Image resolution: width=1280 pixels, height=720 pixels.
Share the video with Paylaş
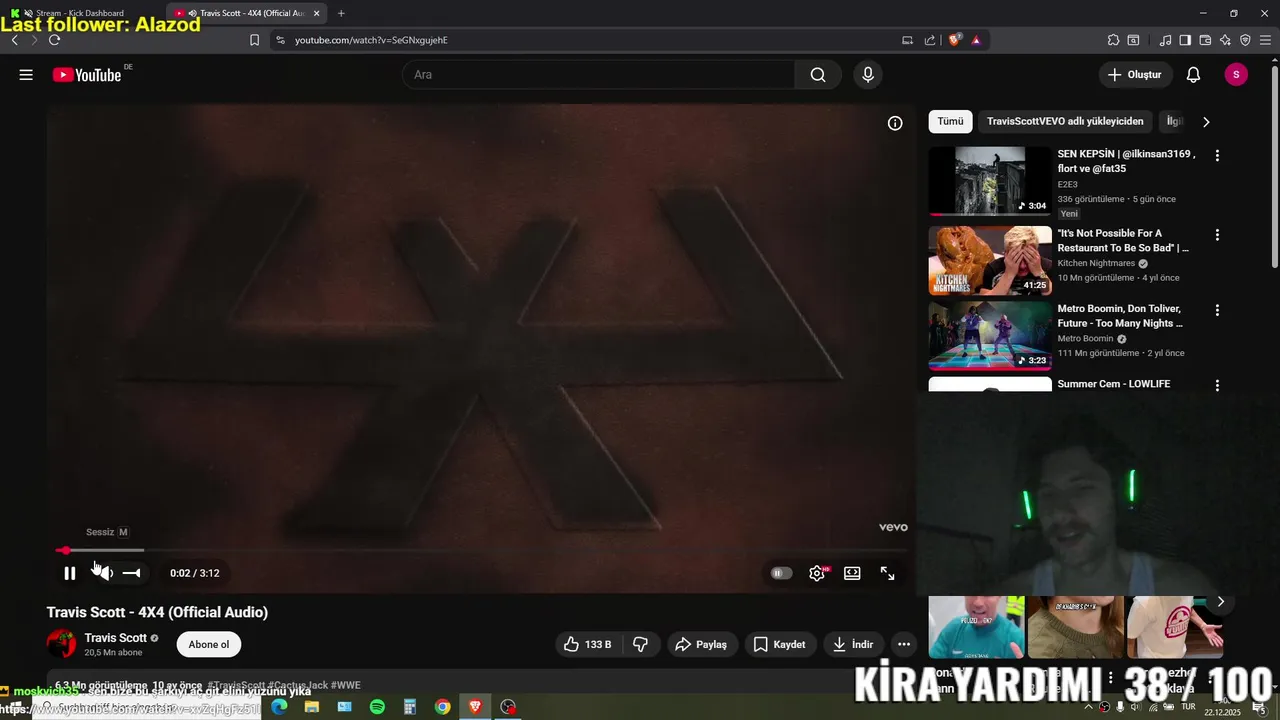click(x=701, y=644)
